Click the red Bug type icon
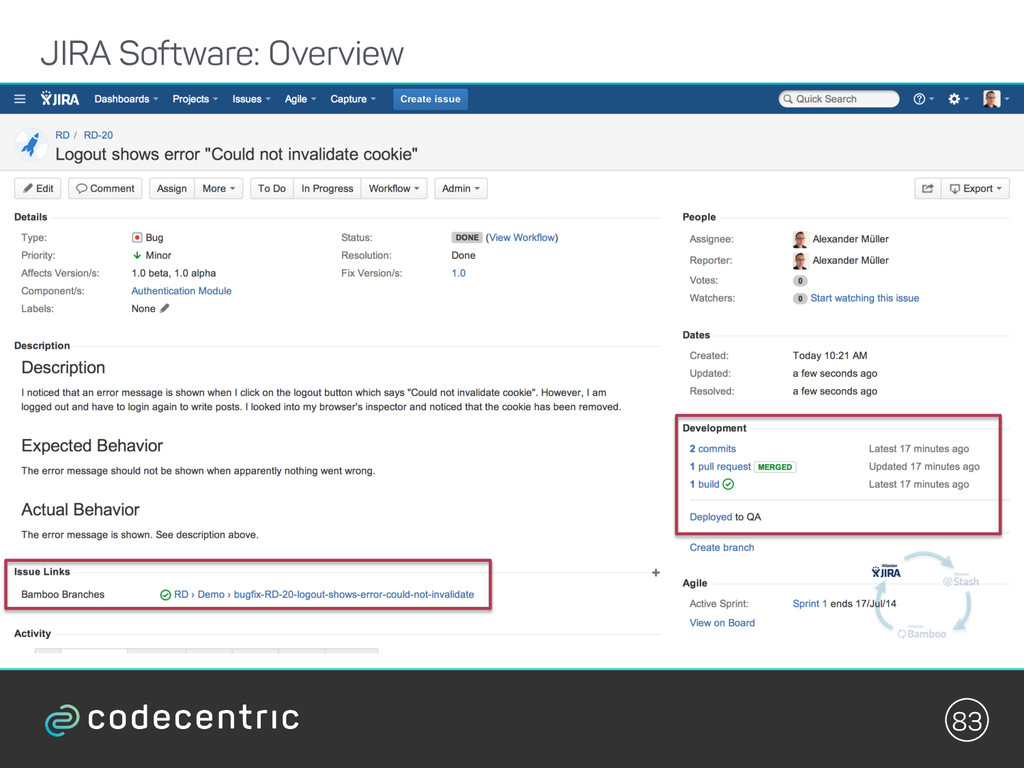Screen dimensions: 1024x768 click(136, 238)
